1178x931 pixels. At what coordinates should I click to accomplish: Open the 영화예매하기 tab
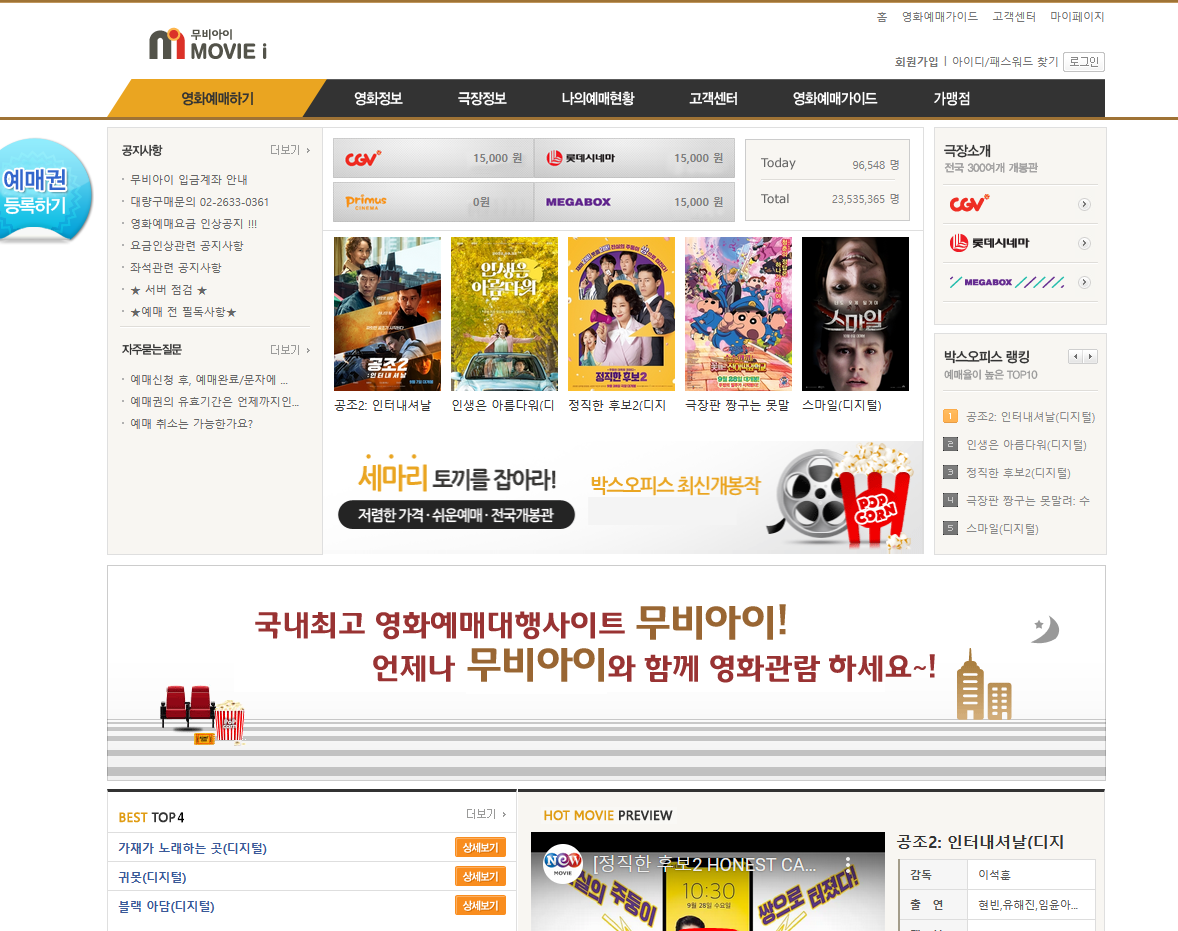click(217, 98)
